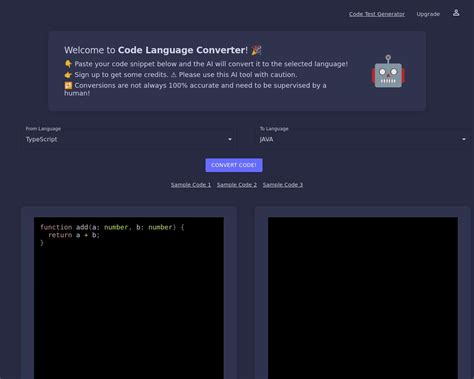Load Sample Code 1
The height and width of the screenshot is (379, 474).
pos(191,185)
